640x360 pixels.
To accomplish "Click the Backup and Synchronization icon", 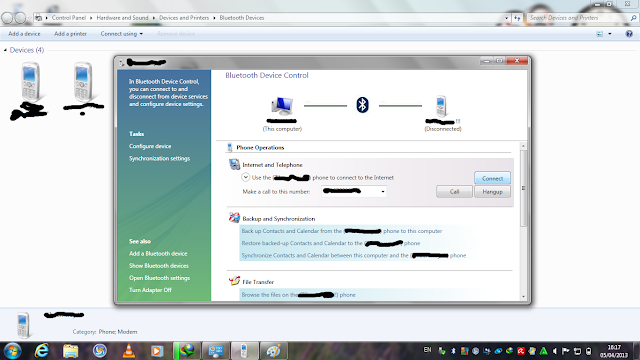I will coord(234,218).
